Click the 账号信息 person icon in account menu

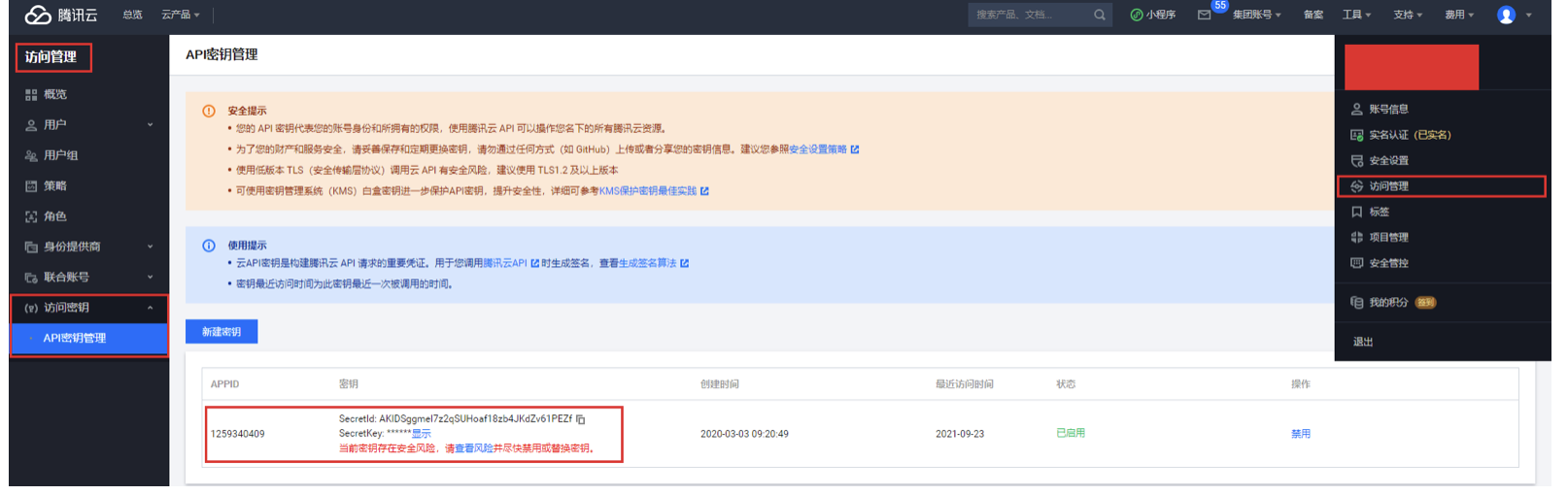[1356, 110]
